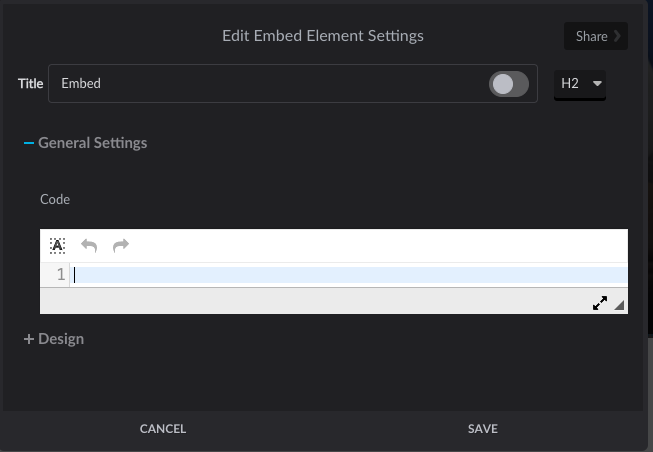Screen dimensions: 653x452
Task: Expand the Design section
Action: point(60,339)
